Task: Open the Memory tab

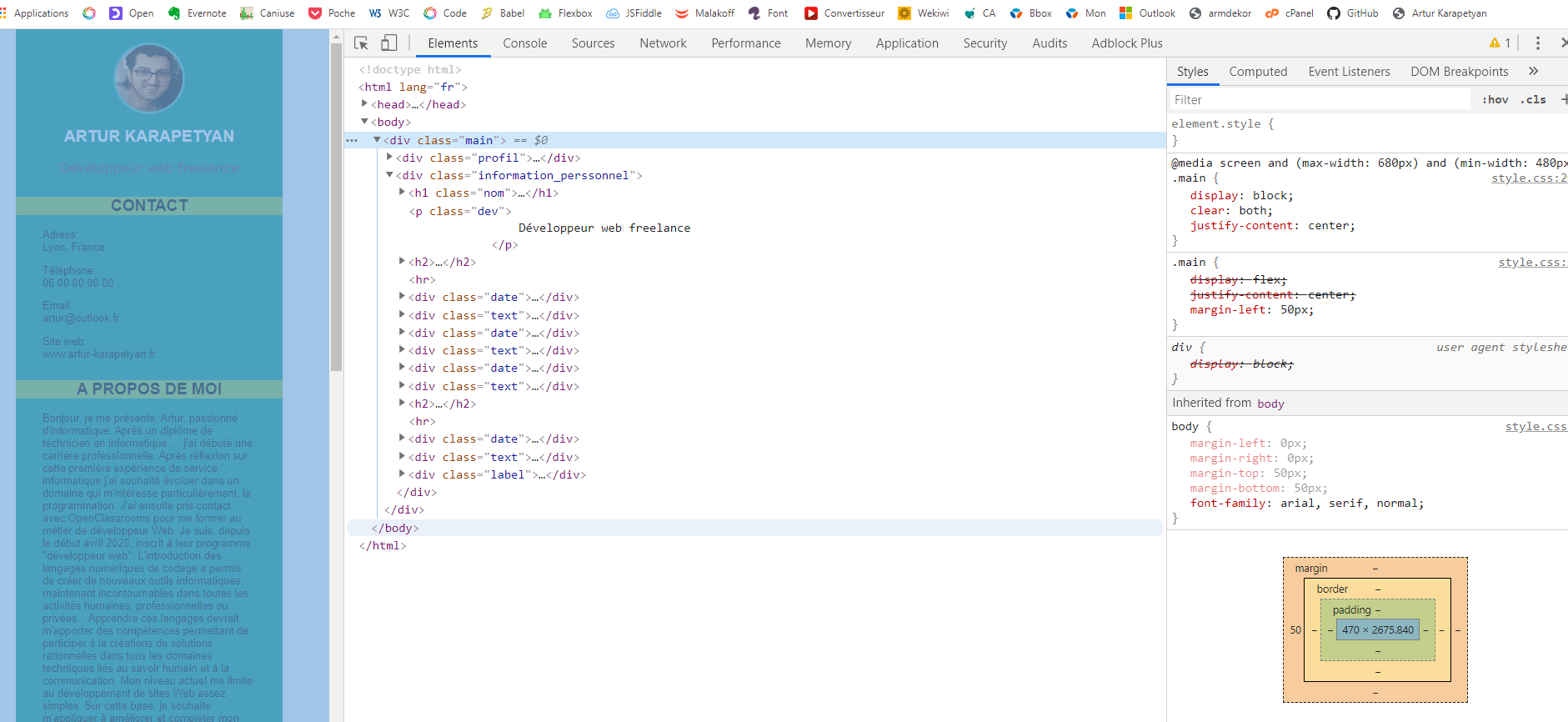Action: 828,43
